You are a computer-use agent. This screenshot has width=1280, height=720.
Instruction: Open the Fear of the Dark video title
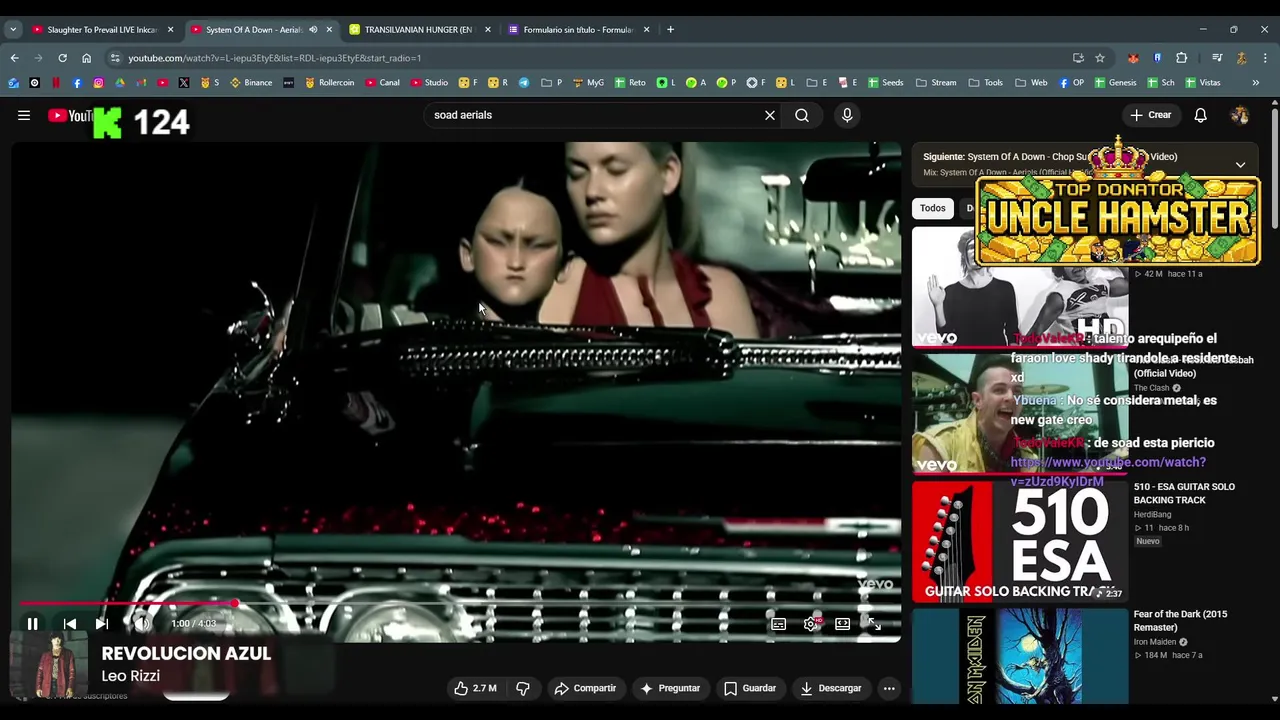coord(1180,620)
